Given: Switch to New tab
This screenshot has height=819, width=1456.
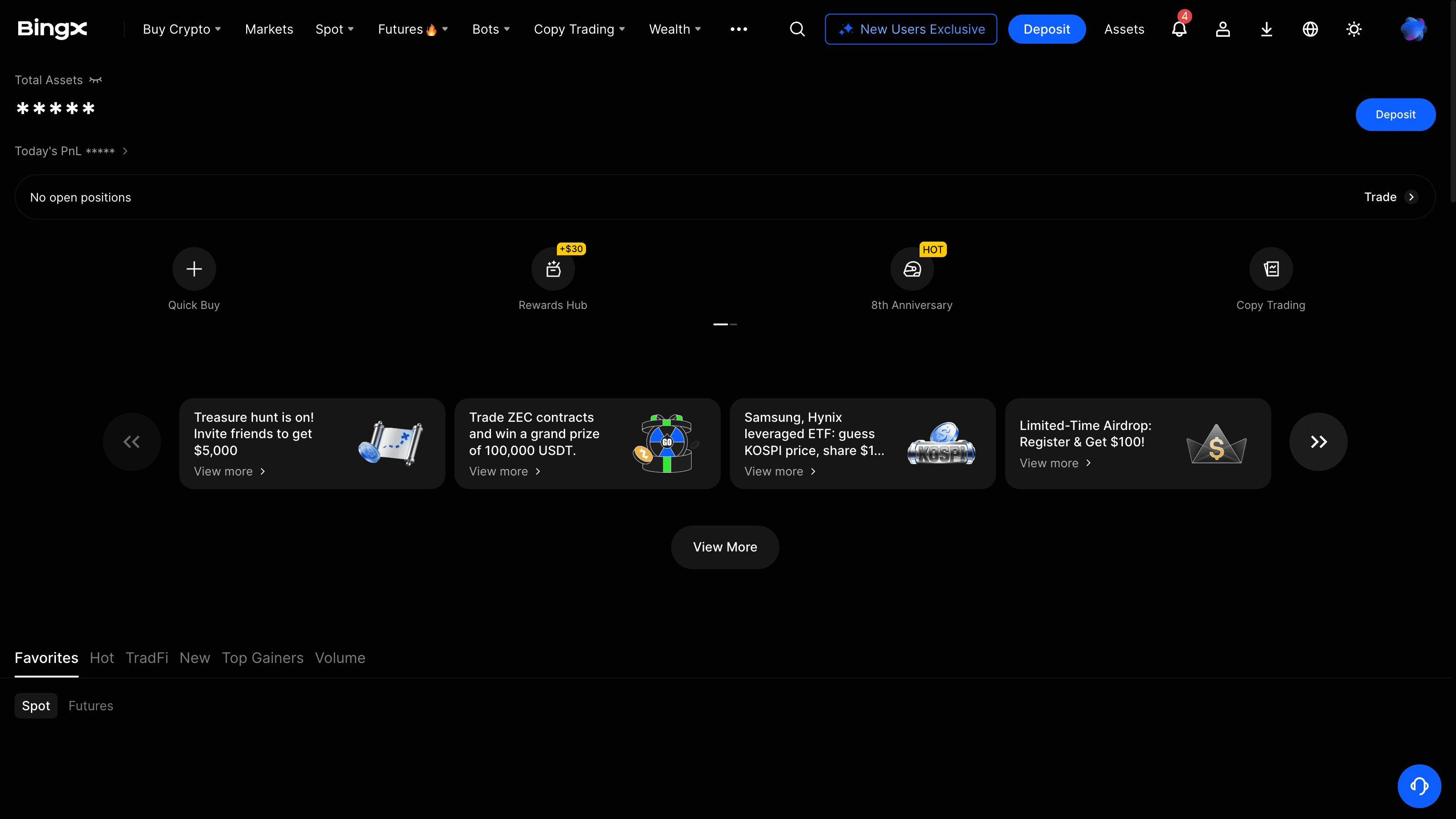Looking at the screenshot, I should click(195, 658).
